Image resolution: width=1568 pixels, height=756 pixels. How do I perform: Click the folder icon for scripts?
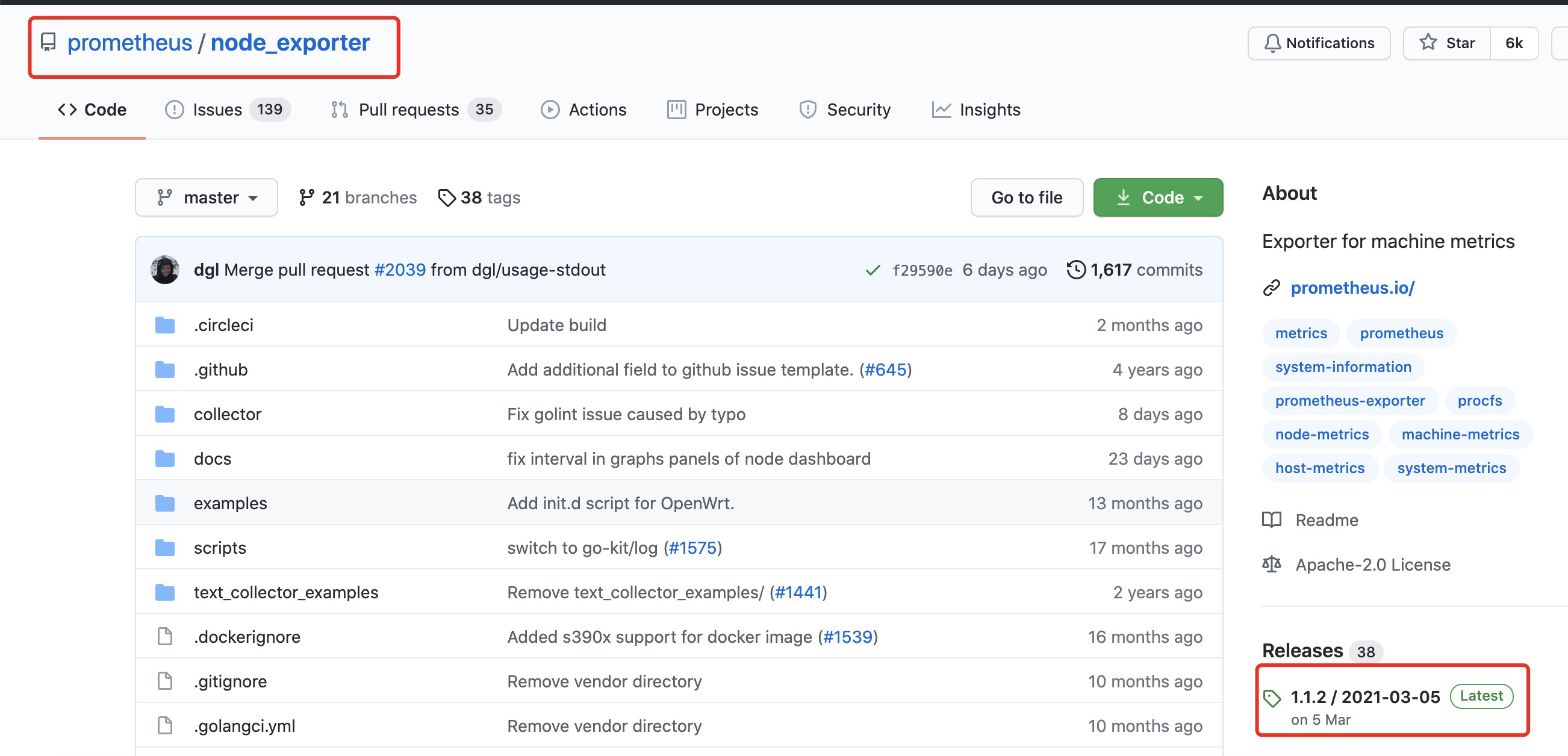(165, 548)
